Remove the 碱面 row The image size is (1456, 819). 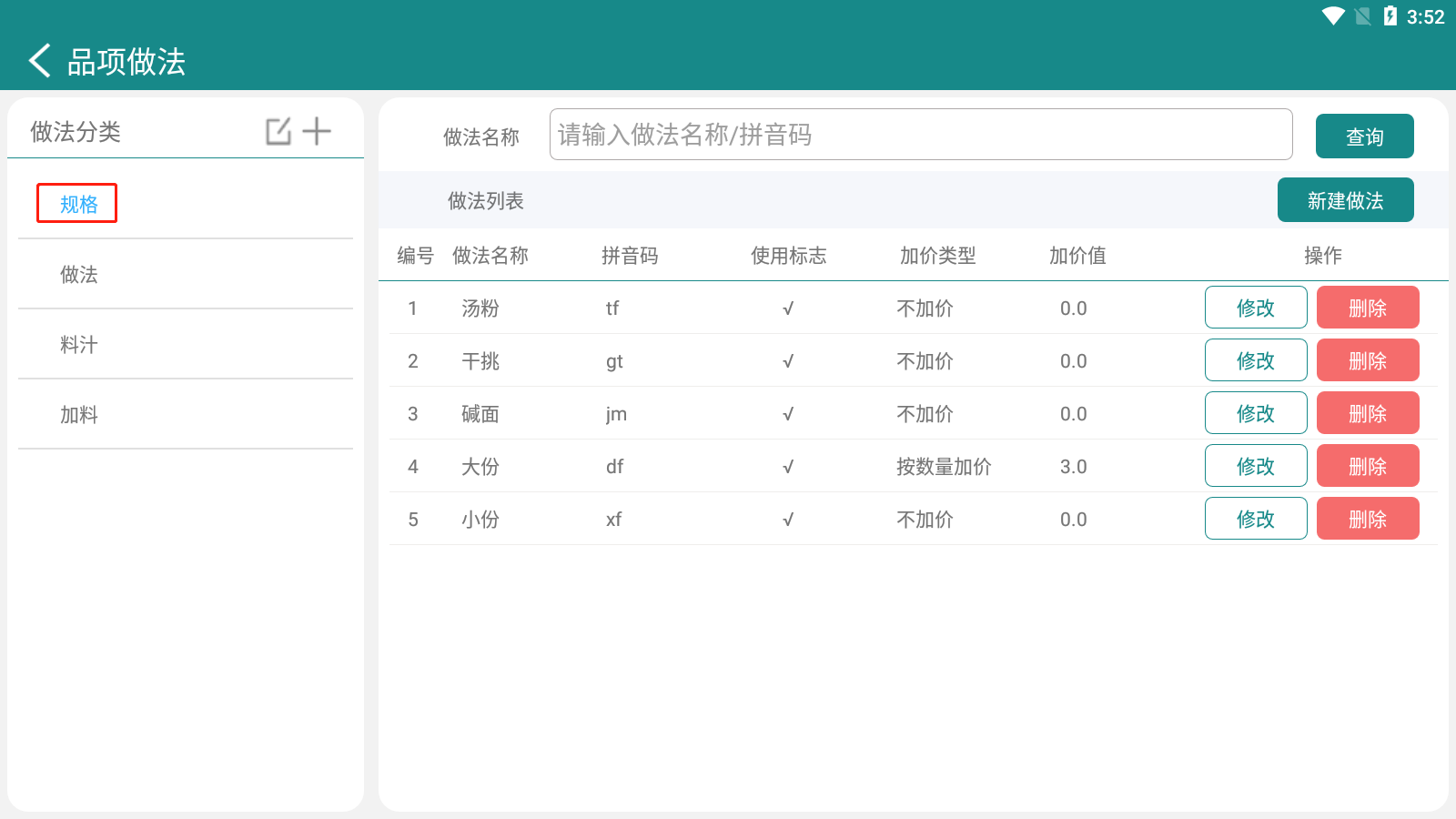click(x=1367, y=413)
